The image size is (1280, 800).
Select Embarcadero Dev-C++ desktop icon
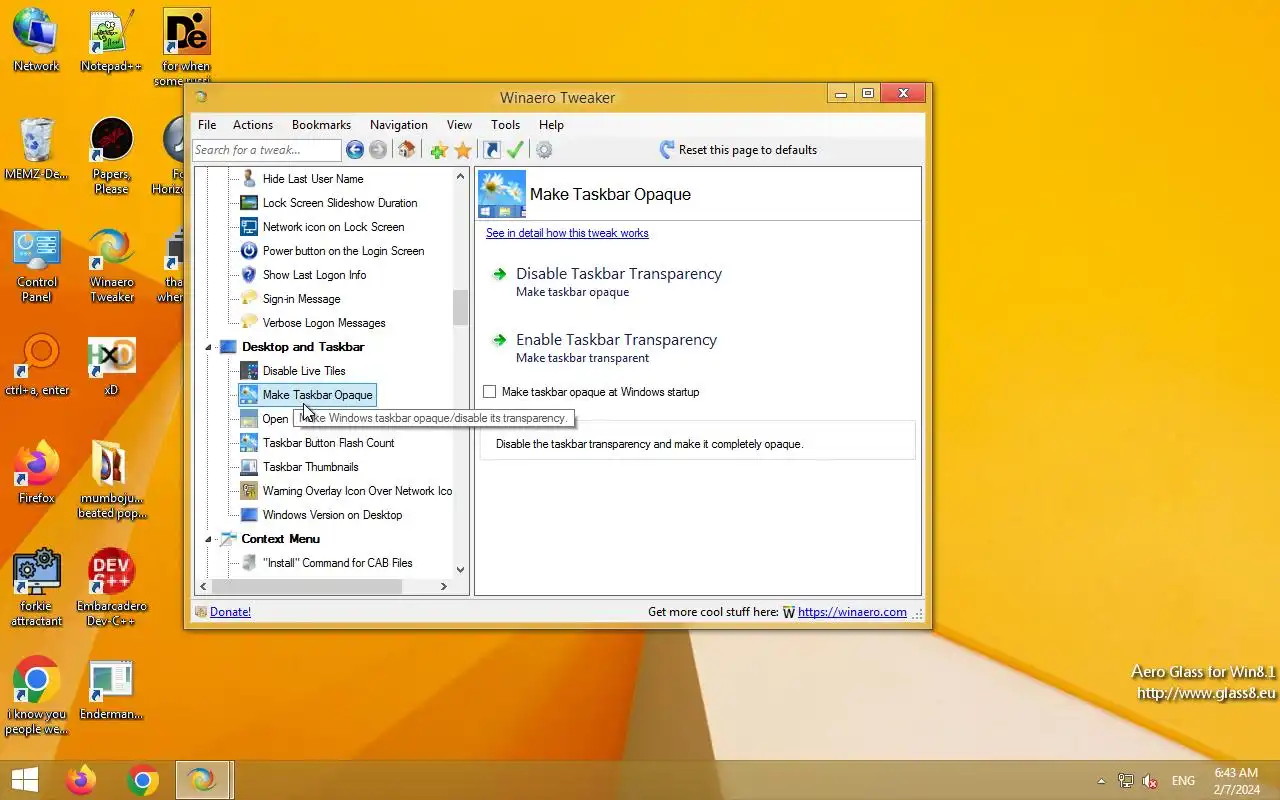click(x=111, y=588)
